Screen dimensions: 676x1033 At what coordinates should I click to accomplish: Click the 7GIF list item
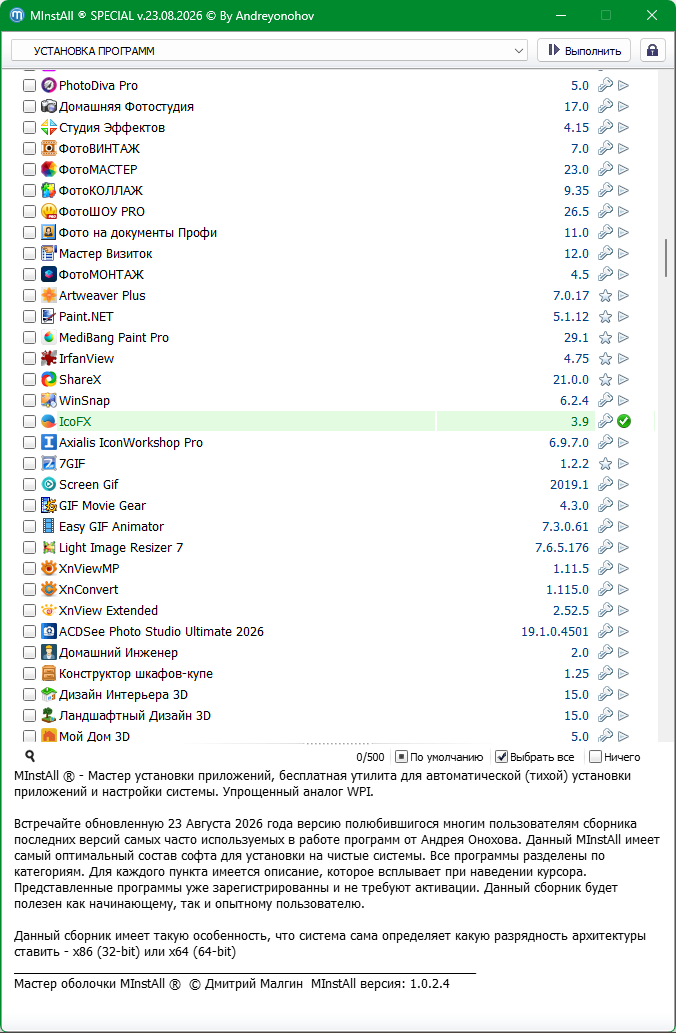pos(72,464)
